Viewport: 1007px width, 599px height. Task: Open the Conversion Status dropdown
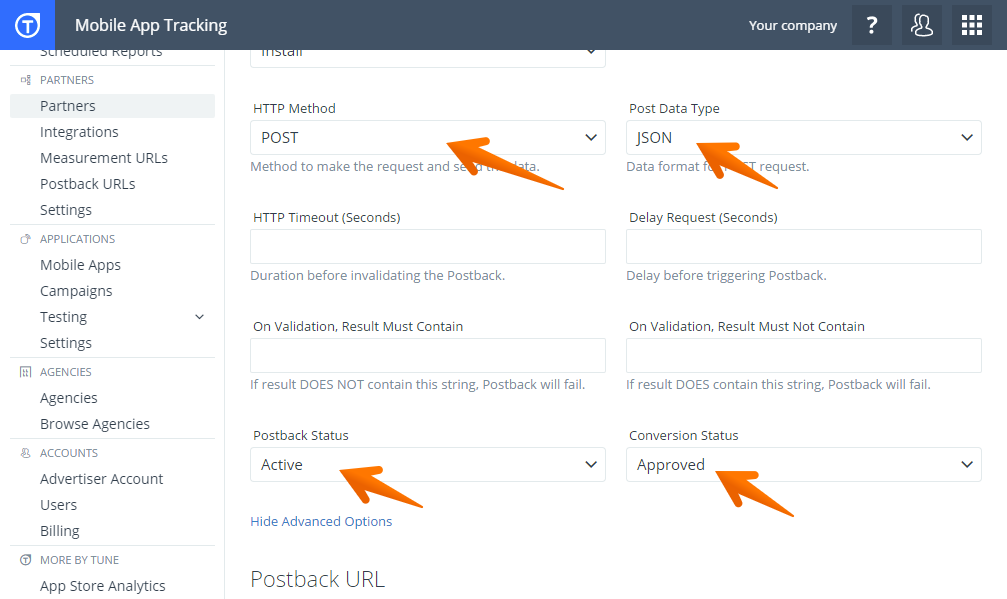pyautogui.click(x=803, y=465)
